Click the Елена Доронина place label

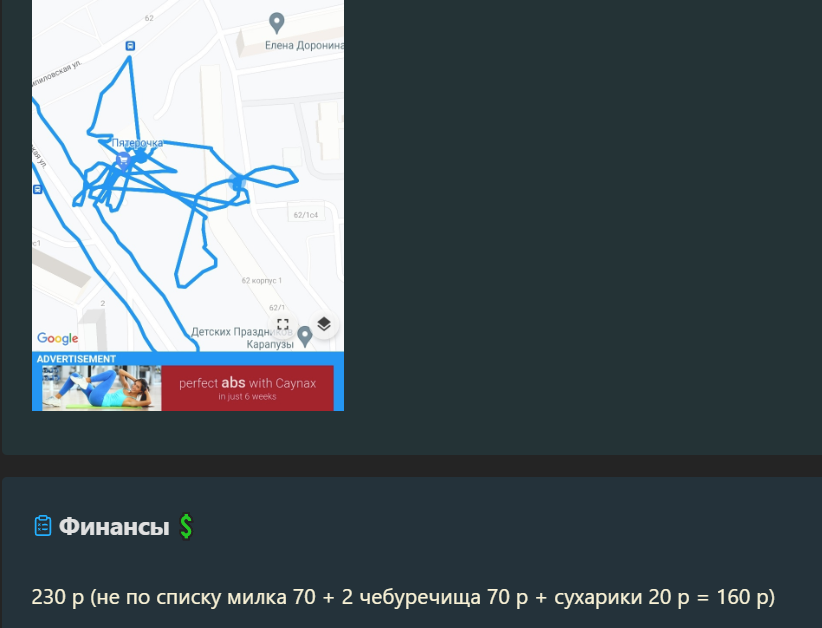[x=304, y=46]
